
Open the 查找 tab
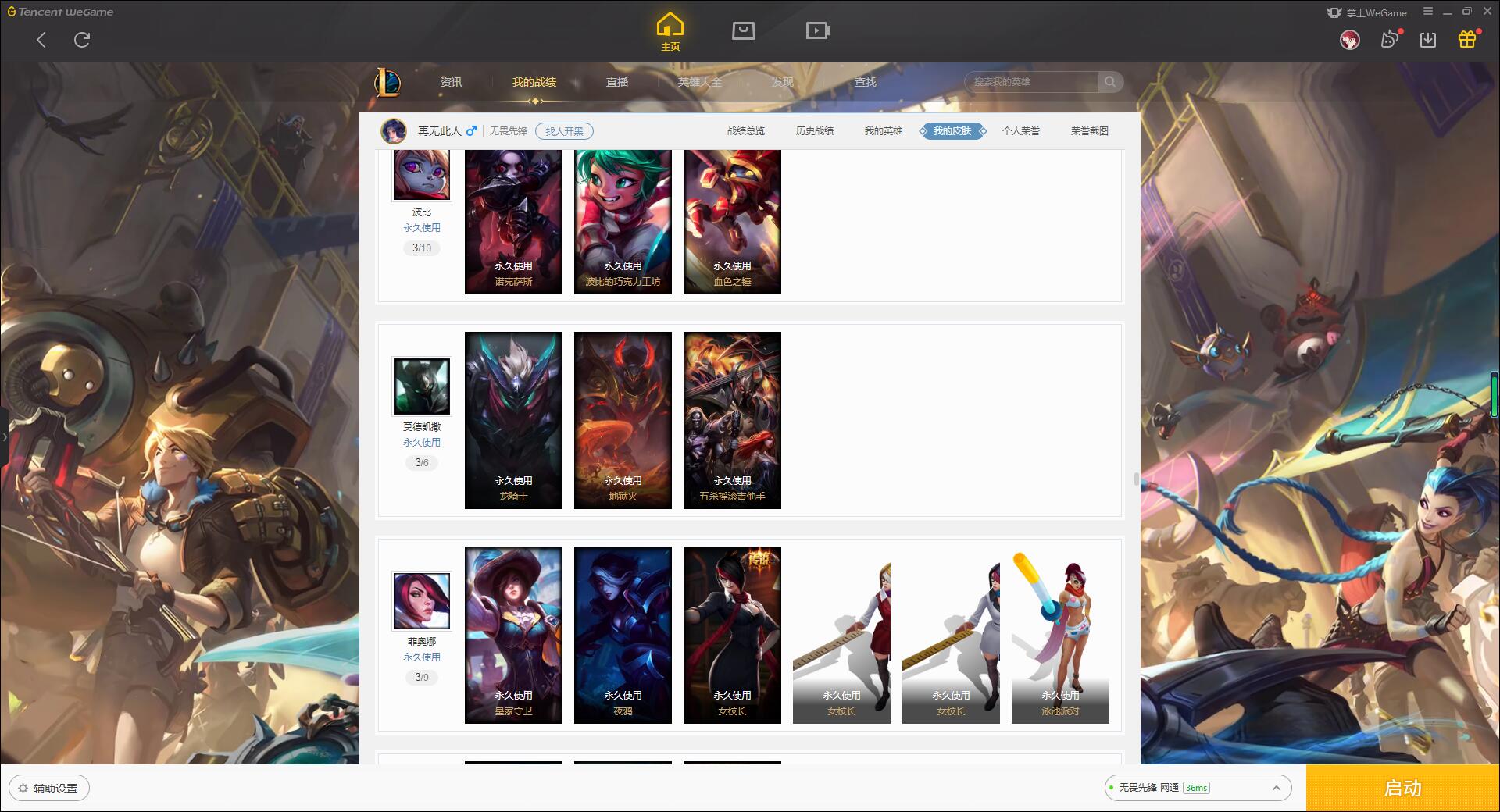[866, 82]
